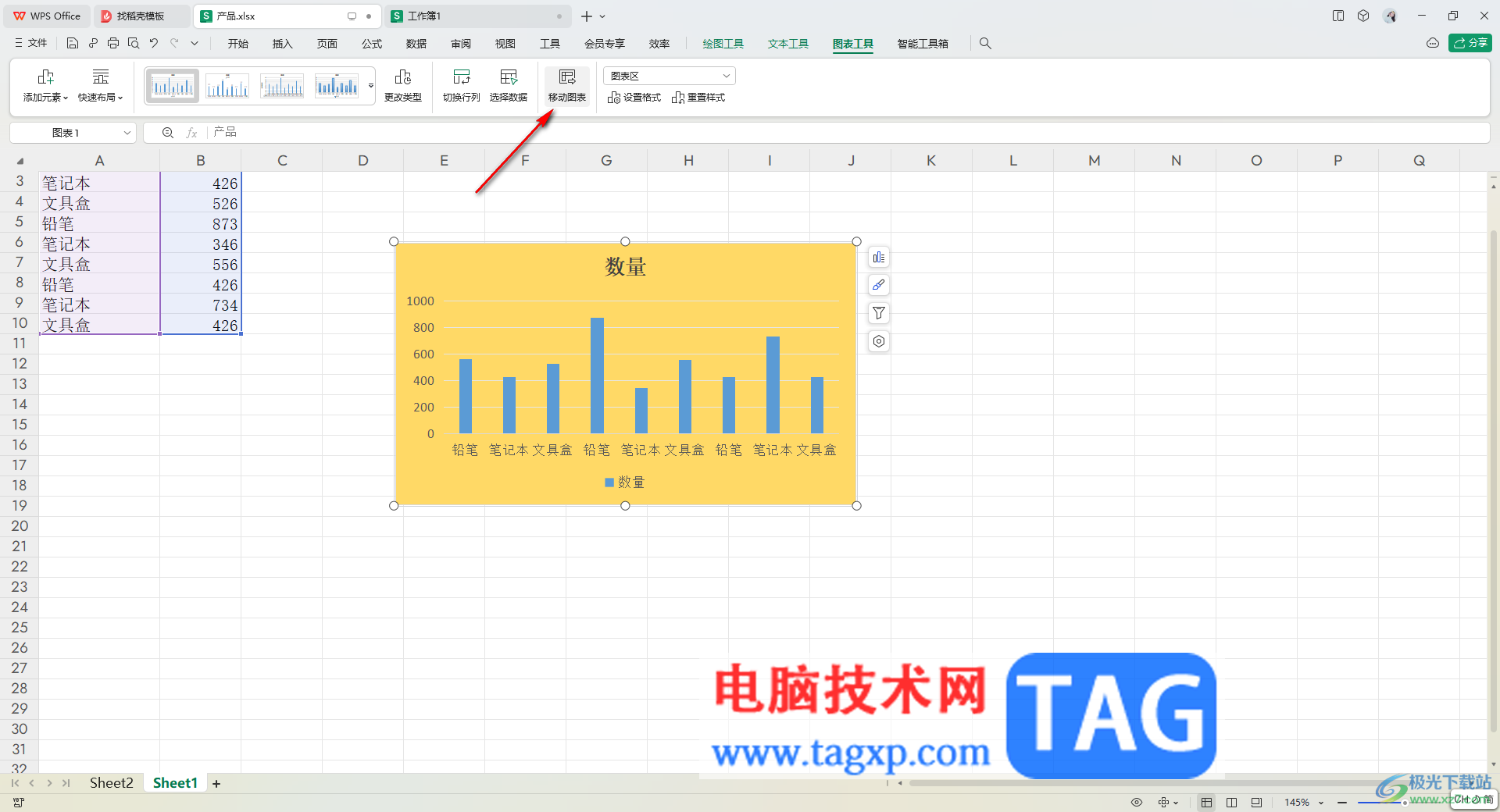Go to first sheet navigation arrow

15,783
